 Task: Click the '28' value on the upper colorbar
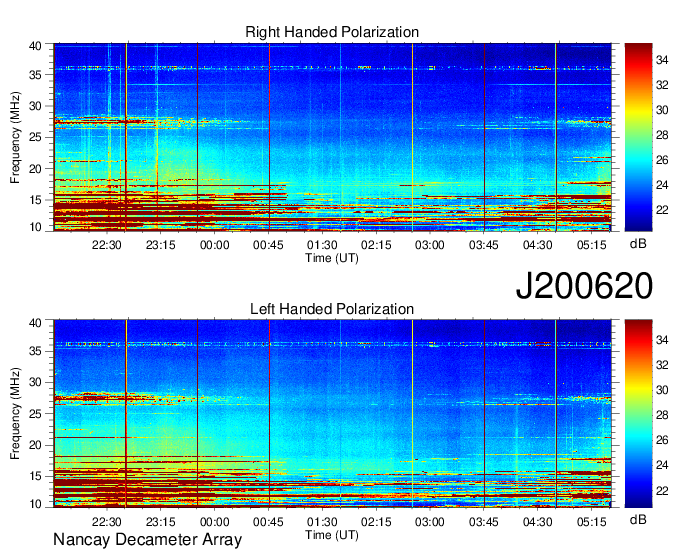point(662,135)
